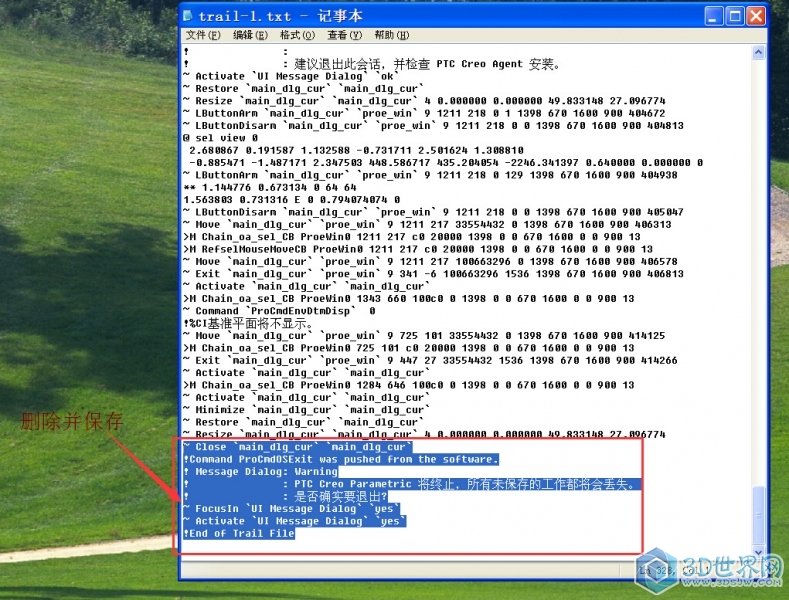
Task: Maximize the trail-1.txt Notepad window
Action: [735, 17]
